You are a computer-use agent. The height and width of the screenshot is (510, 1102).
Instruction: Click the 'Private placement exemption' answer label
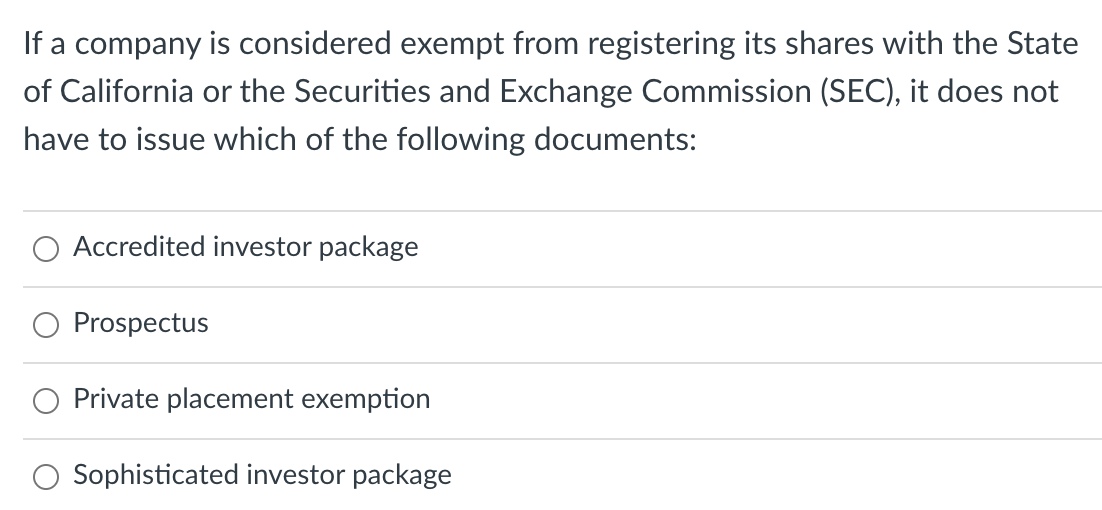point(252,399)
